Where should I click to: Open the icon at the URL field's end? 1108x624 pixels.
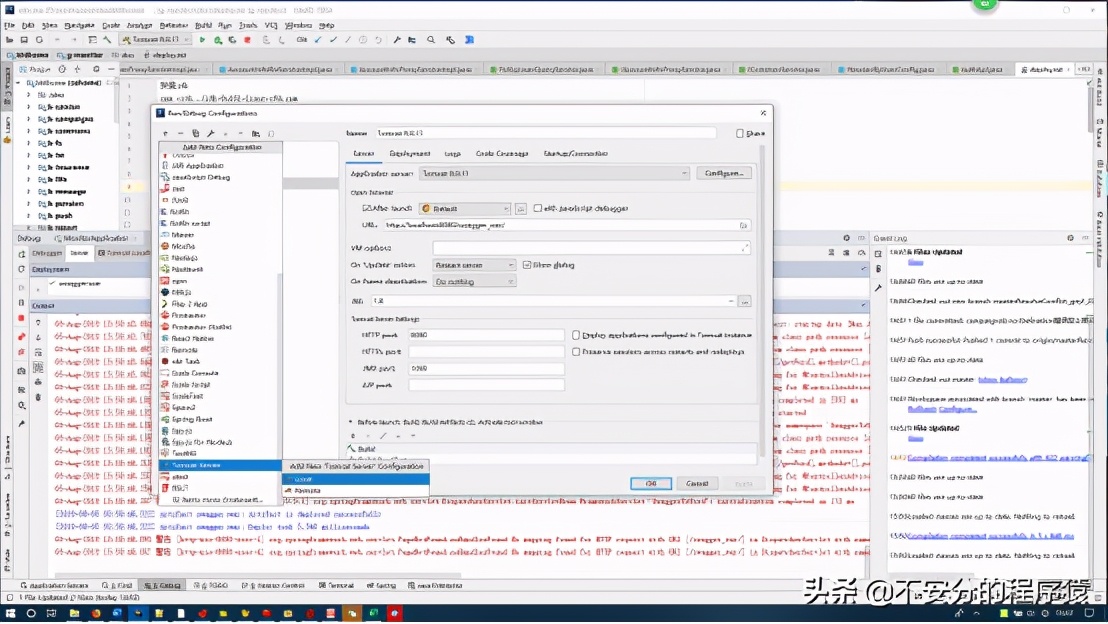tap(743, 225)
